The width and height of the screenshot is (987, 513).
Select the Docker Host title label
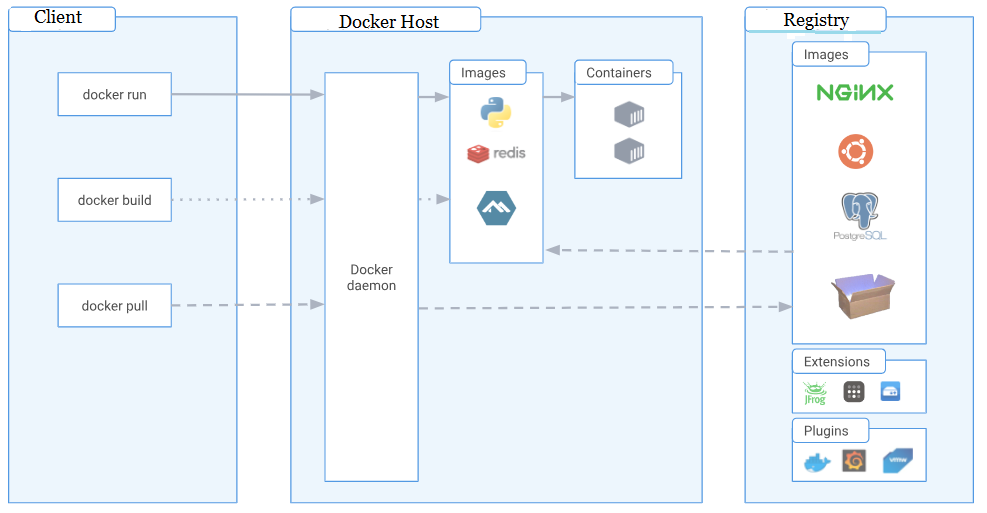(388, 21)
